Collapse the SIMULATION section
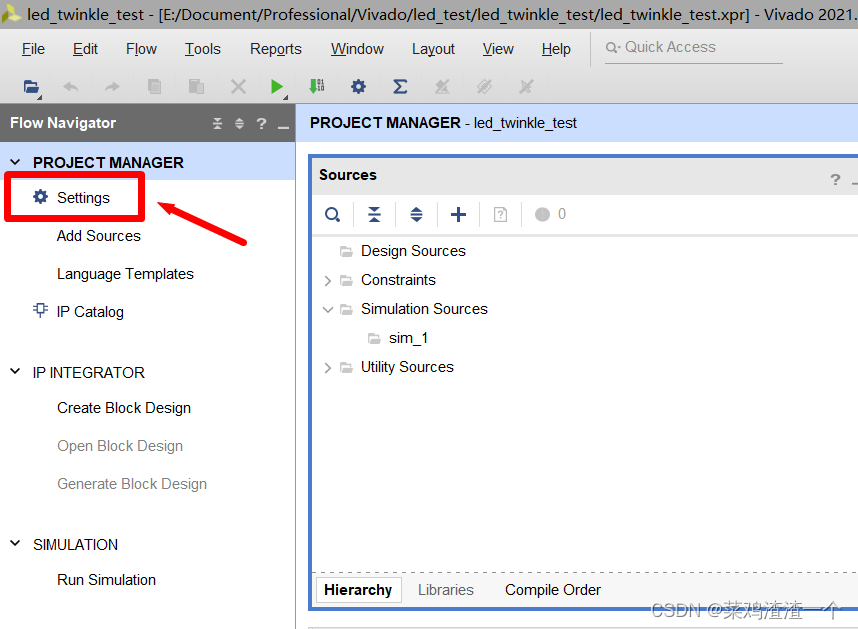 click(x=15, y=544)
